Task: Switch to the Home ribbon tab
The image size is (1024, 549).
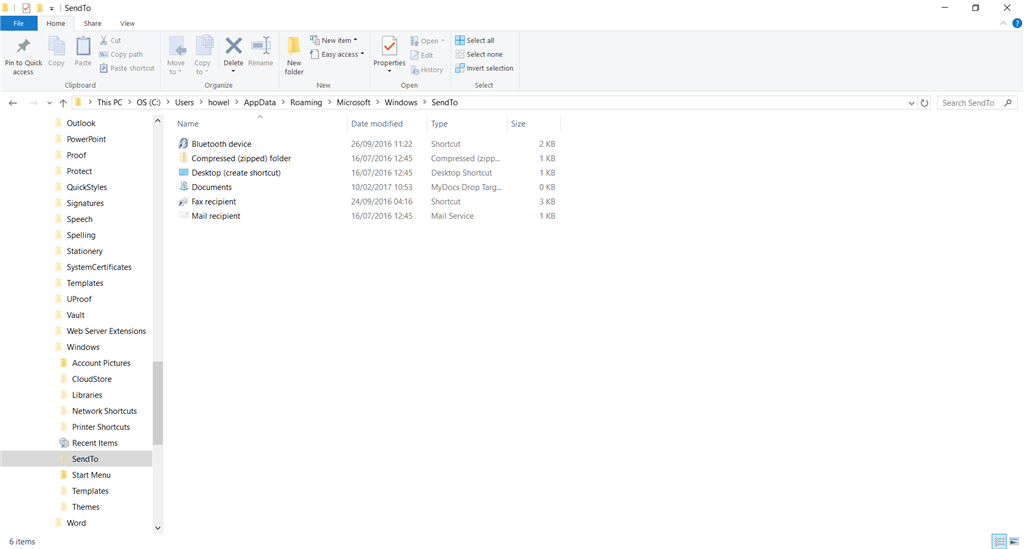Action: click(56, 24)
